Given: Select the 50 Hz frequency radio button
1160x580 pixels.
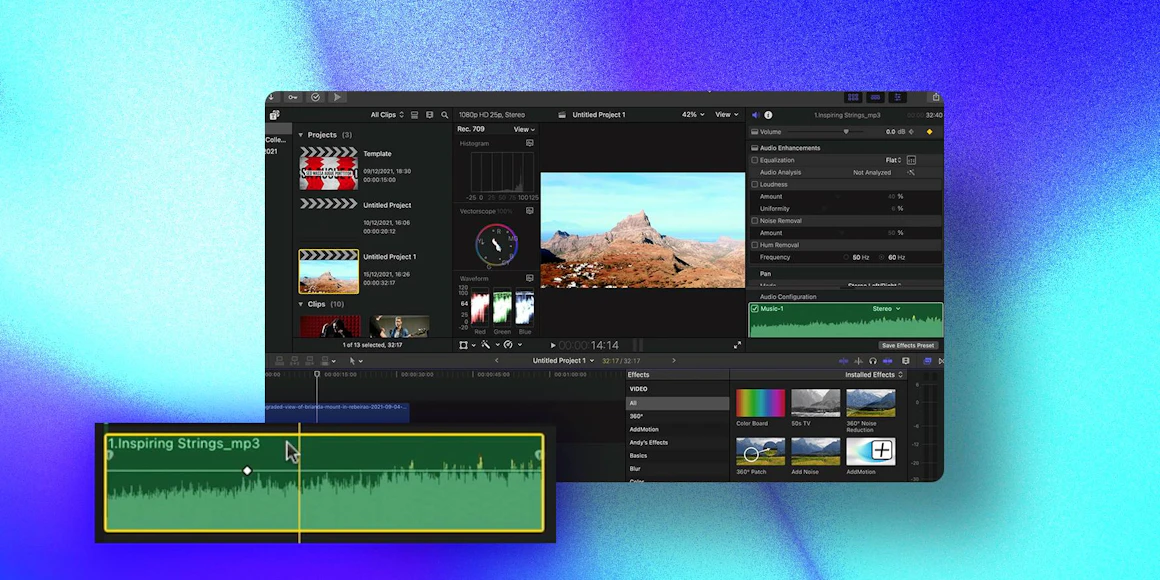Looking at the screenshot, I should pyautogui.click(x=846, y=257).
